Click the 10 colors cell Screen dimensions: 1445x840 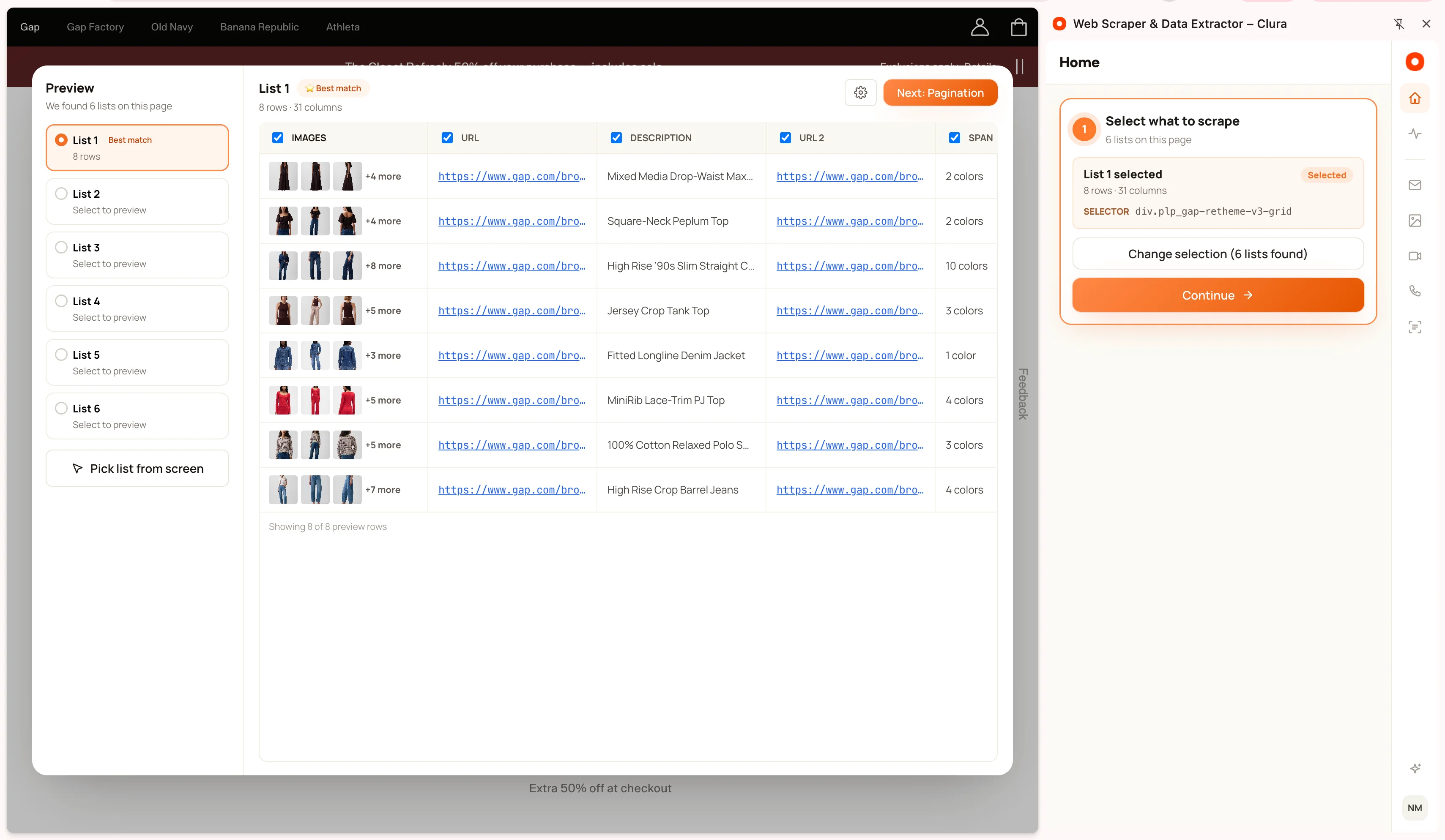coord(966,266)
